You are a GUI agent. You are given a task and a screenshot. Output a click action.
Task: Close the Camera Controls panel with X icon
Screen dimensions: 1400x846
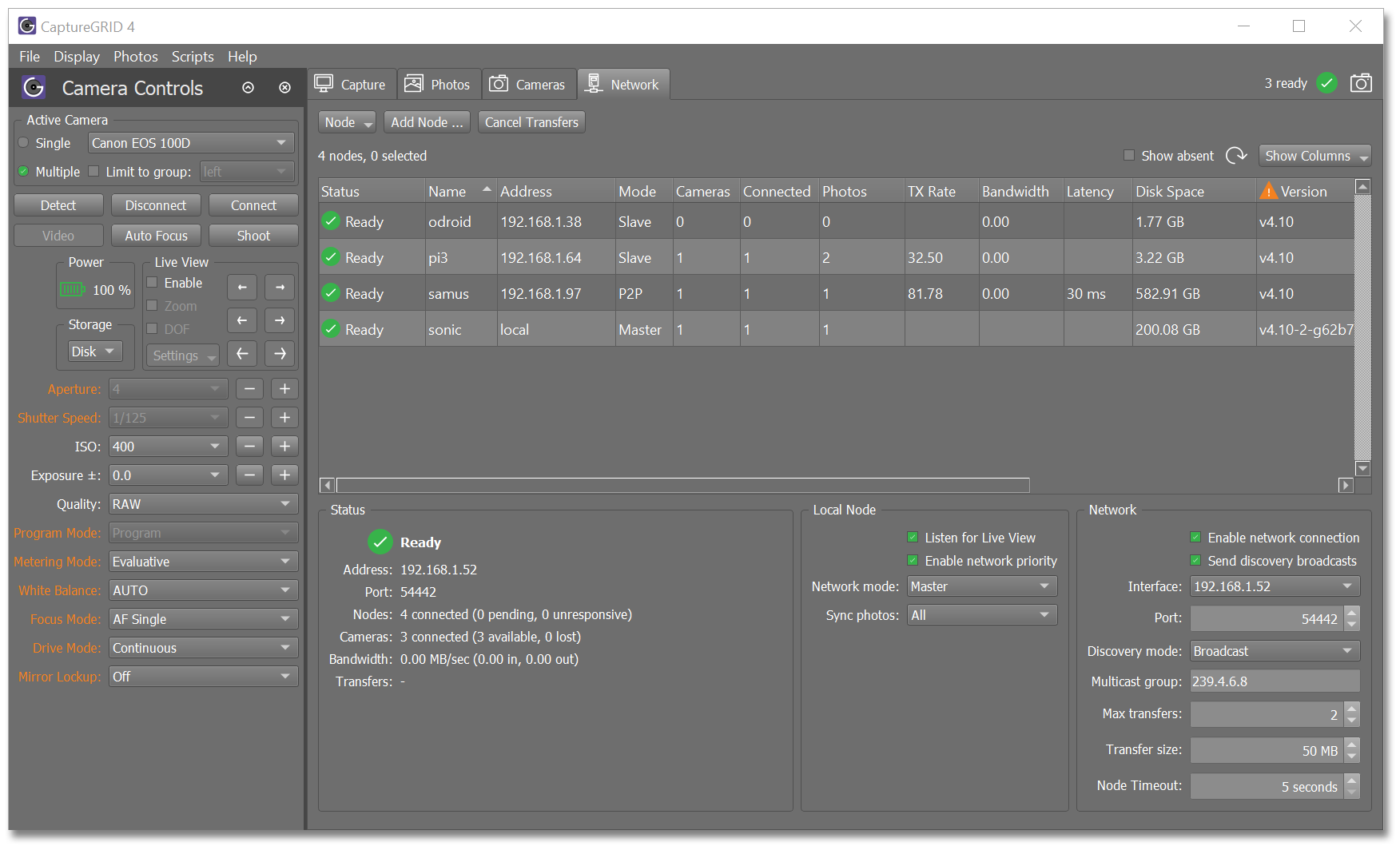tap(284, 88)
